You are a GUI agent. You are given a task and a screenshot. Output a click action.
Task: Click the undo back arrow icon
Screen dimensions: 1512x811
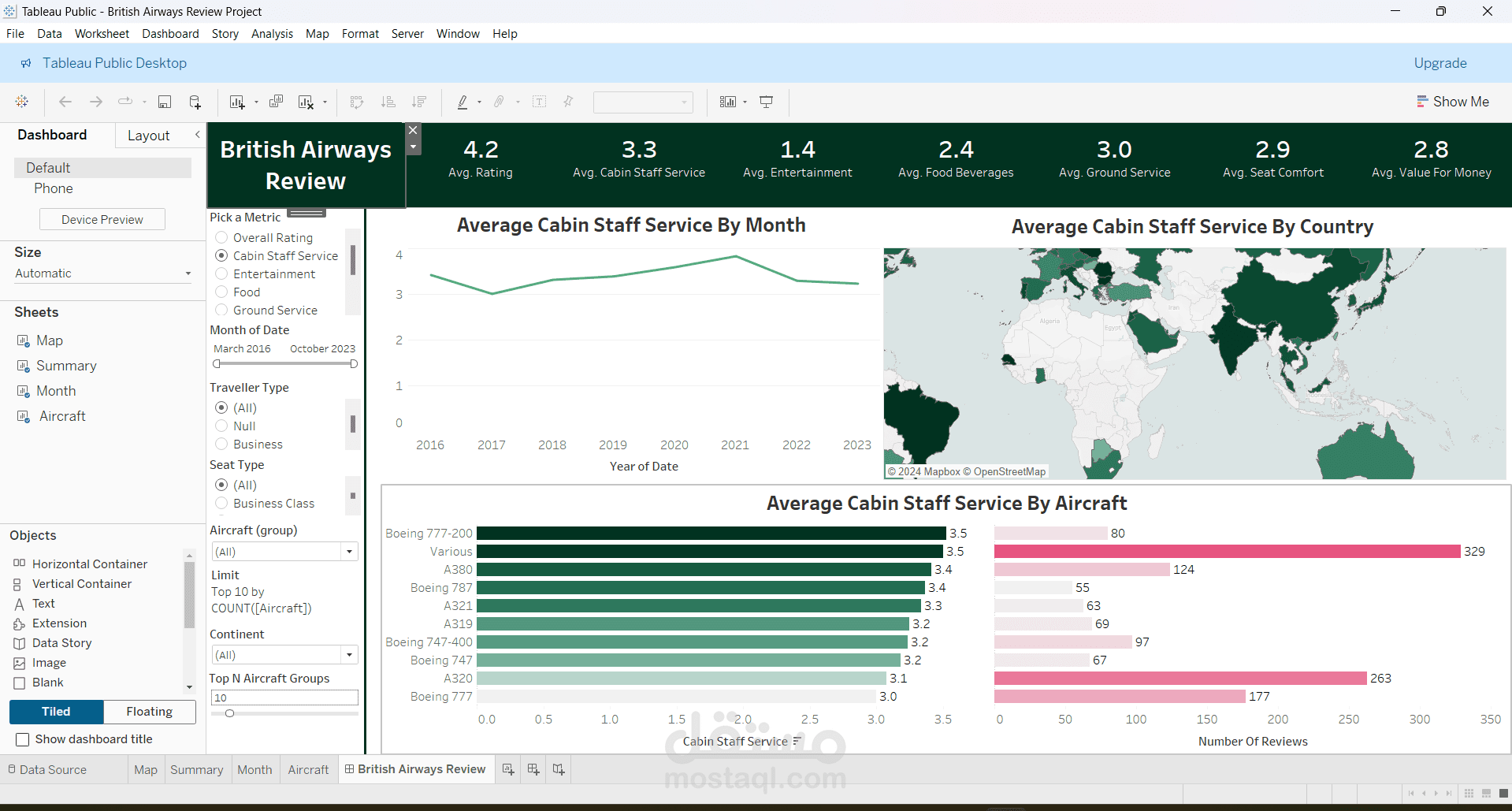[65, 102]
